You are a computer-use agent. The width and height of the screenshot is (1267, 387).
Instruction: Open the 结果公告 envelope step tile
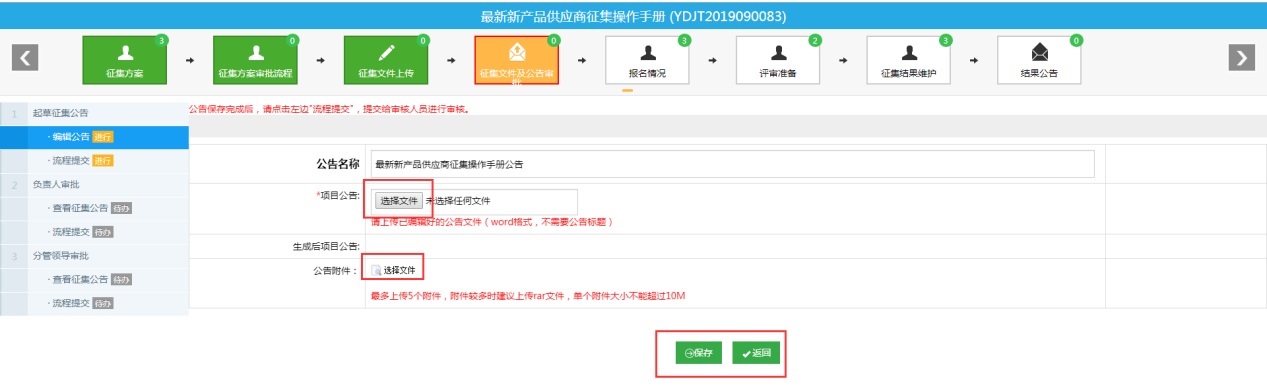(1040, 60)
